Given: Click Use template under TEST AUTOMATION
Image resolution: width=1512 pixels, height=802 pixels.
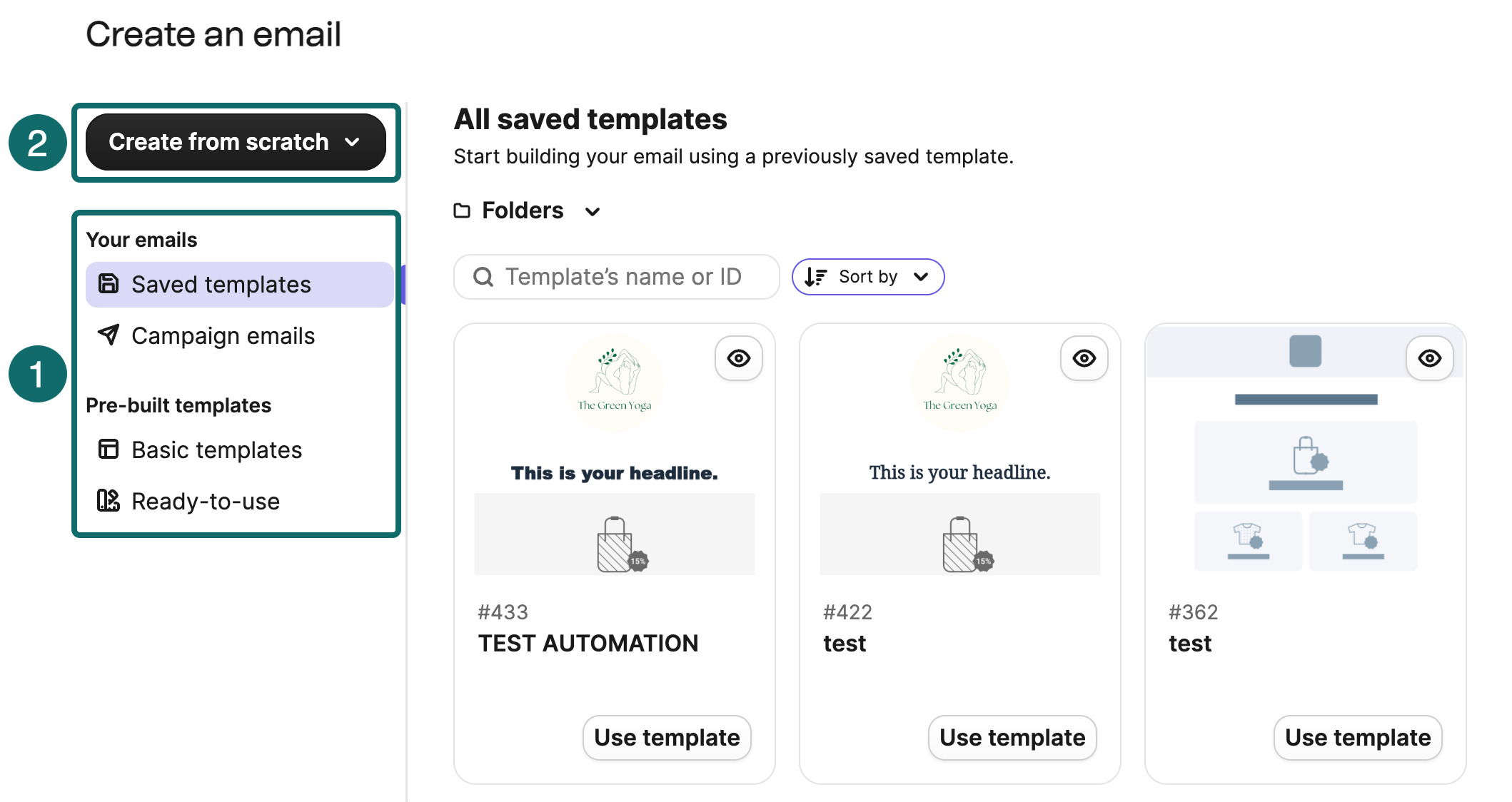Looking at the screenshot, I should point(666,738).
